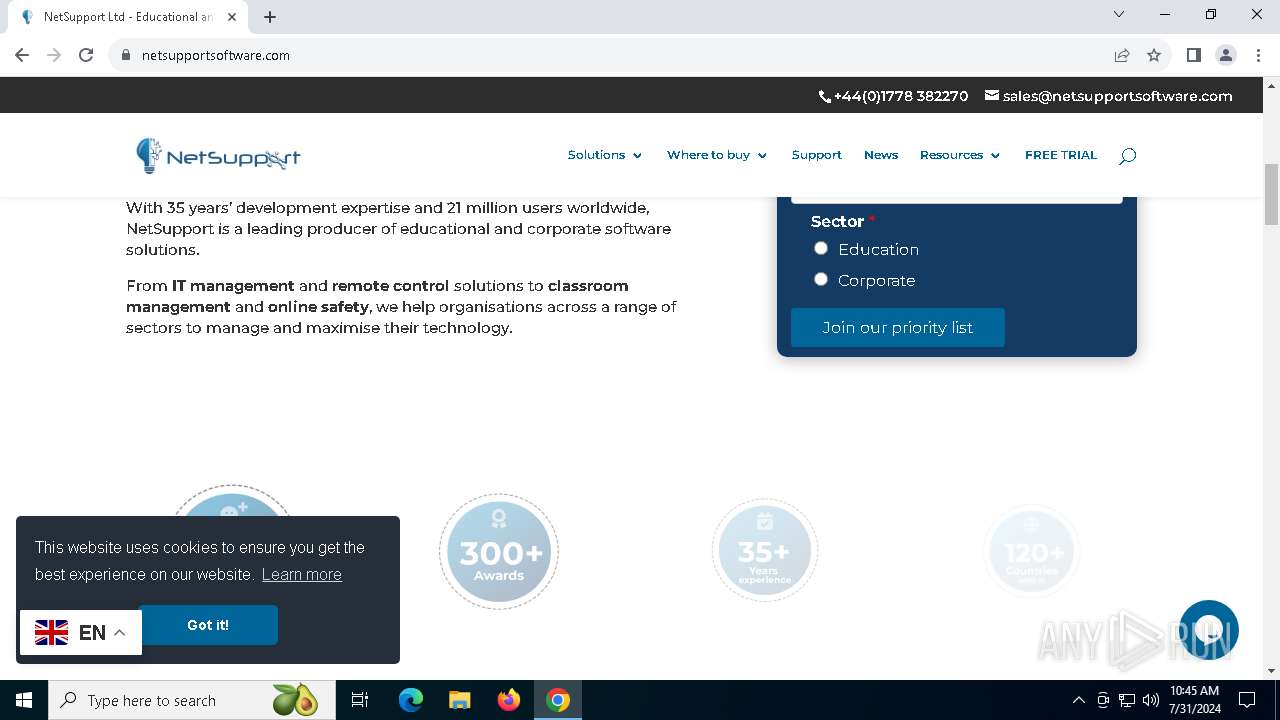Open the notification center icon
Image resolution: width=1280 pixels, height=720 pixels.
coord(1247,700)
